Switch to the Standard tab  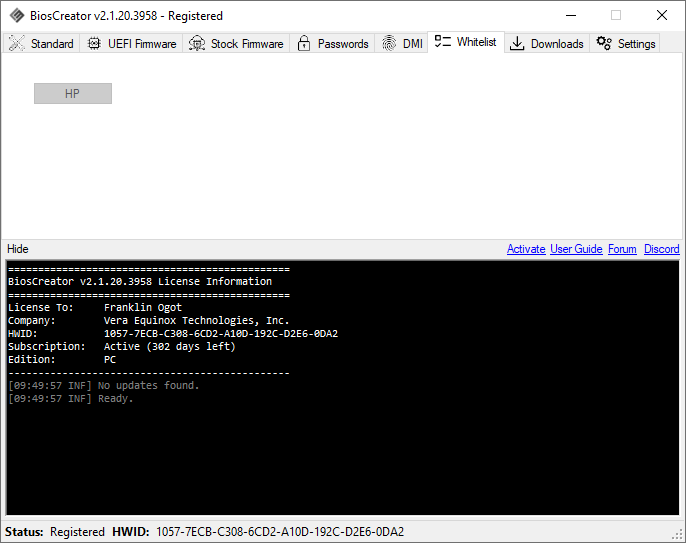[x=42, y=43]
